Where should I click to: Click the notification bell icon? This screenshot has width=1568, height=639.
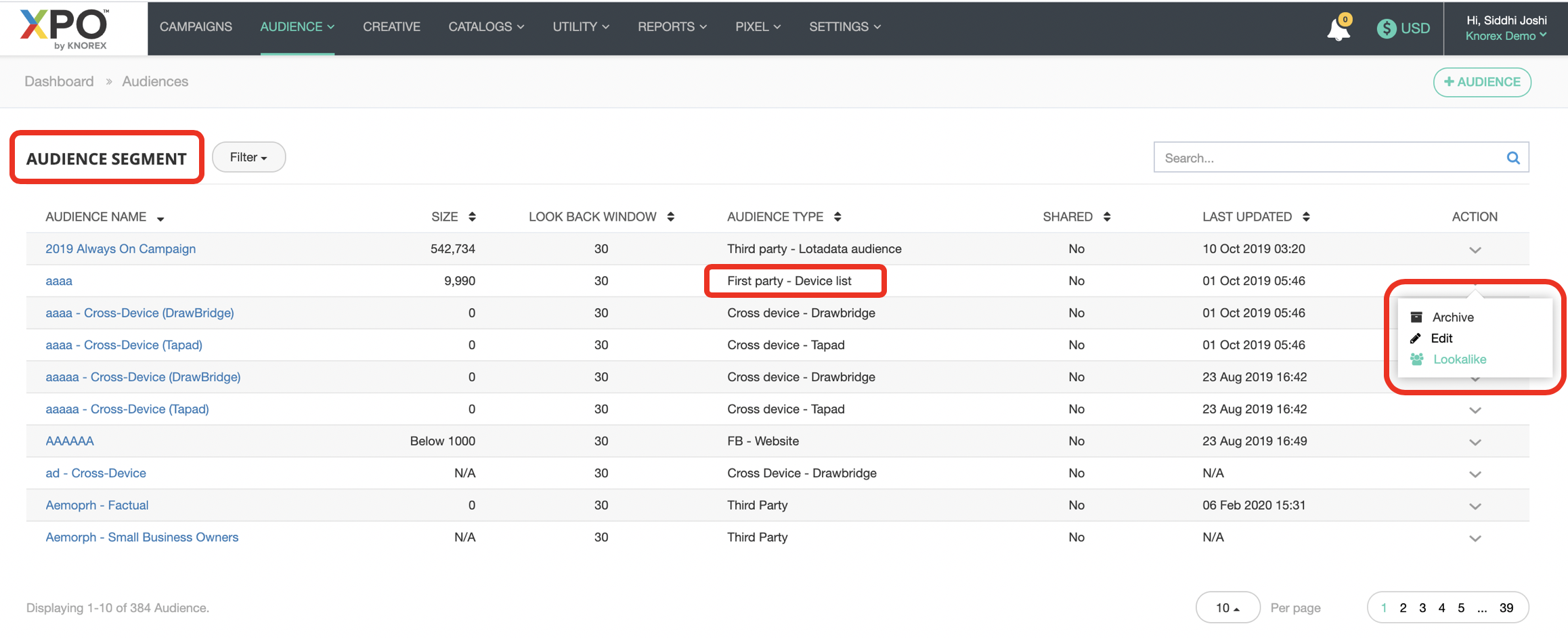coord(1338,29)
